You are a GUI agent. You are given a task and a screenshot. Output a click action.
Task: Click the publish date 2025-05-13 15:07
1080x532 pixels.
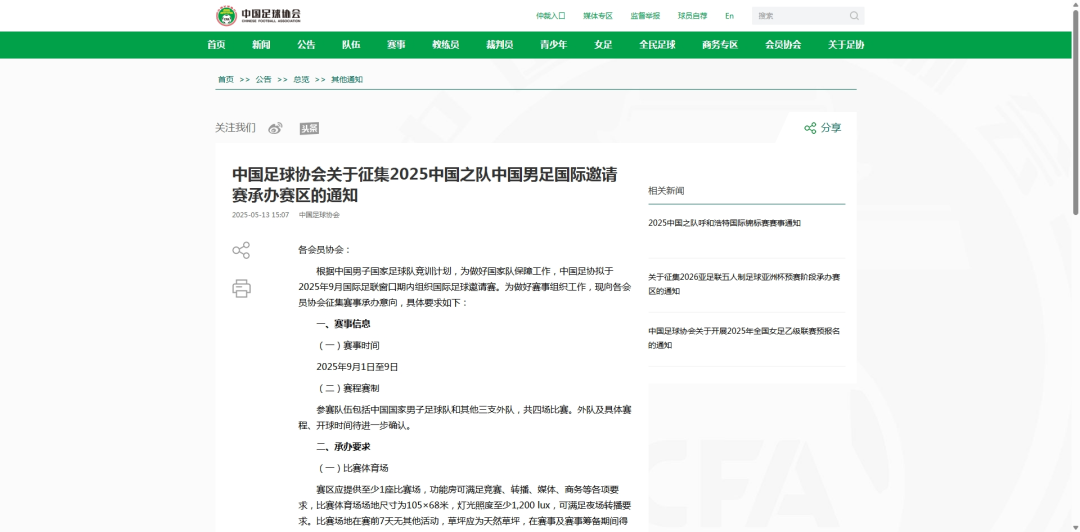pyautogui.click(x=260, y=215)
